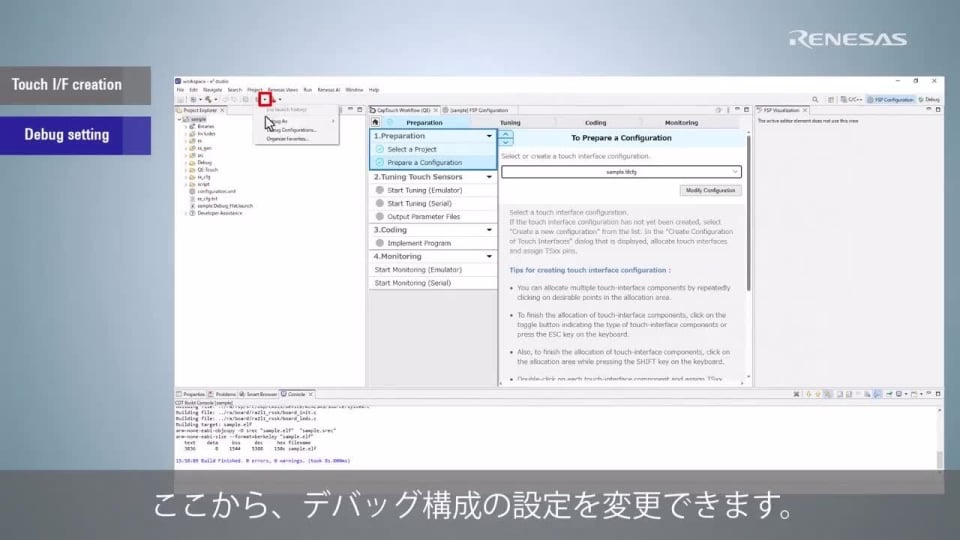Select the Preparation workflow tab
The height and width of the screenshot is (540, 960).
tap(424, 122)
